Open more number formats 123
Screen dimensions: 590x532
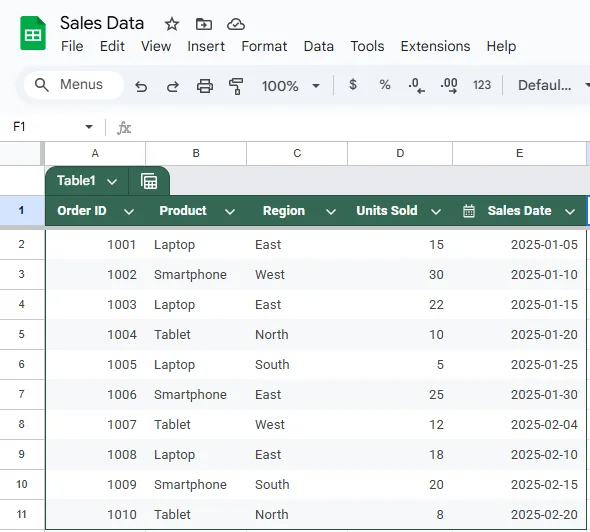(482, 85)
